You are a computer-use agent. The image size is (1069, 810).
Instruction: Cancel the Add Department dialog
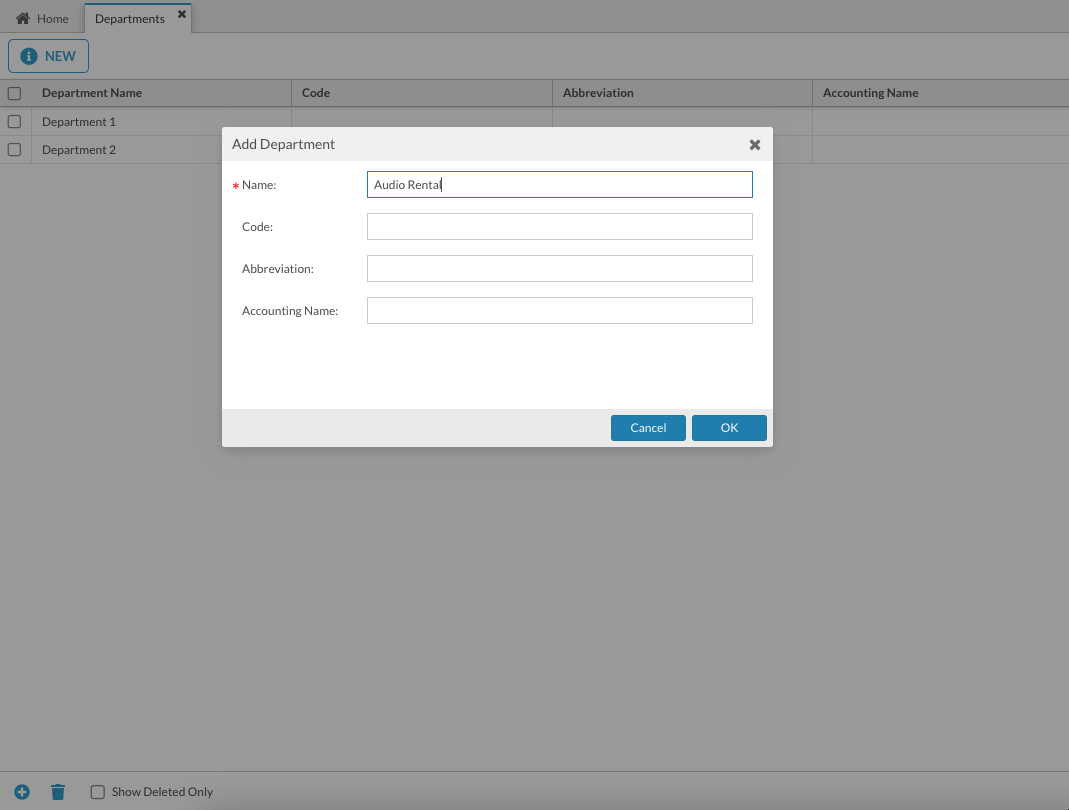tap(648, 427)
